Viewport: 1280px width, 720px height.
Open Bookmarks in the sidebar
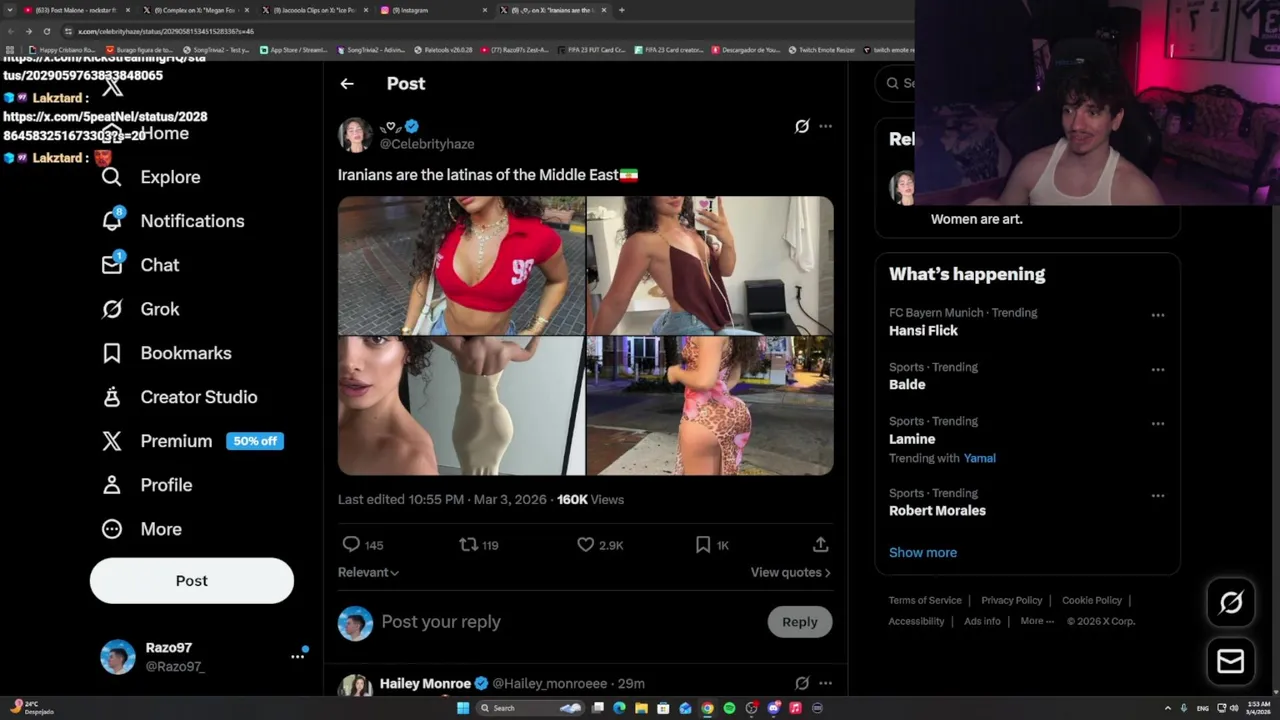[x=166, y=353]
